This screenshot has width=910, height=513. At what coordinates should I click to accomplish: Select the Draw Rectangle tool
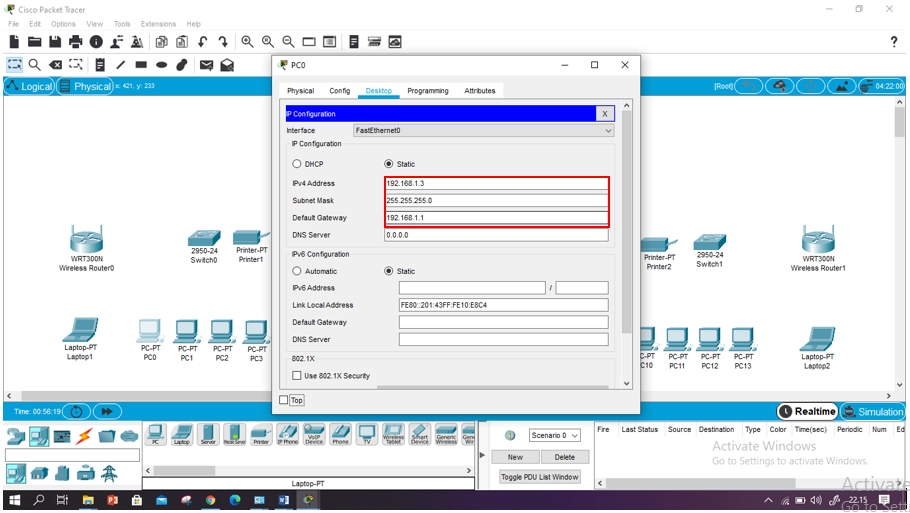pyautogui.click(x=141, y=64)
